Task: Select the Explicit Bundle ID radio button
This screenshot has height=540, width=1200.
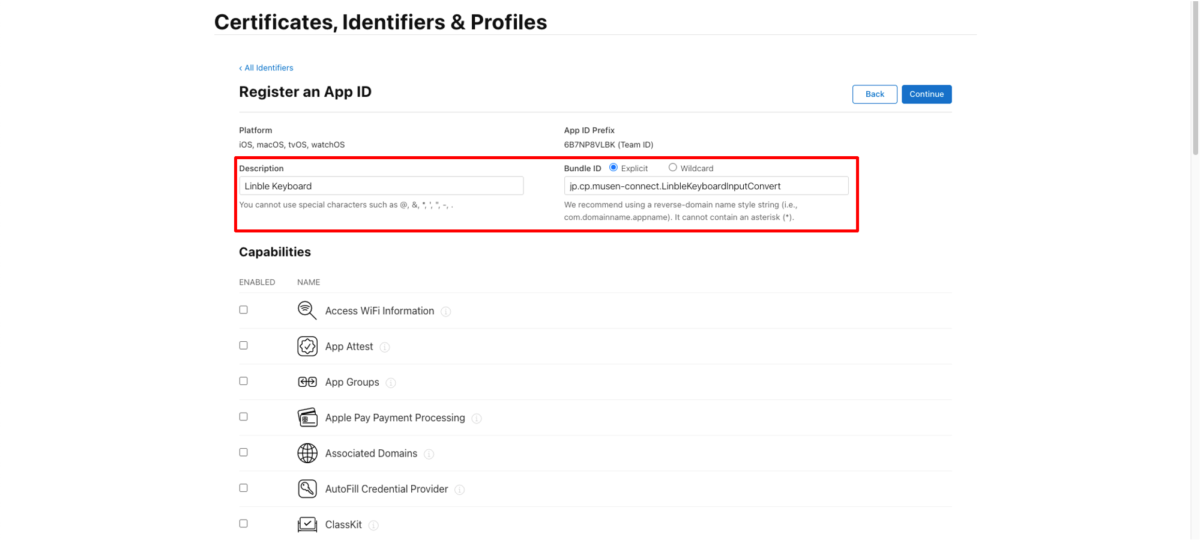Action: click(613, 168)
